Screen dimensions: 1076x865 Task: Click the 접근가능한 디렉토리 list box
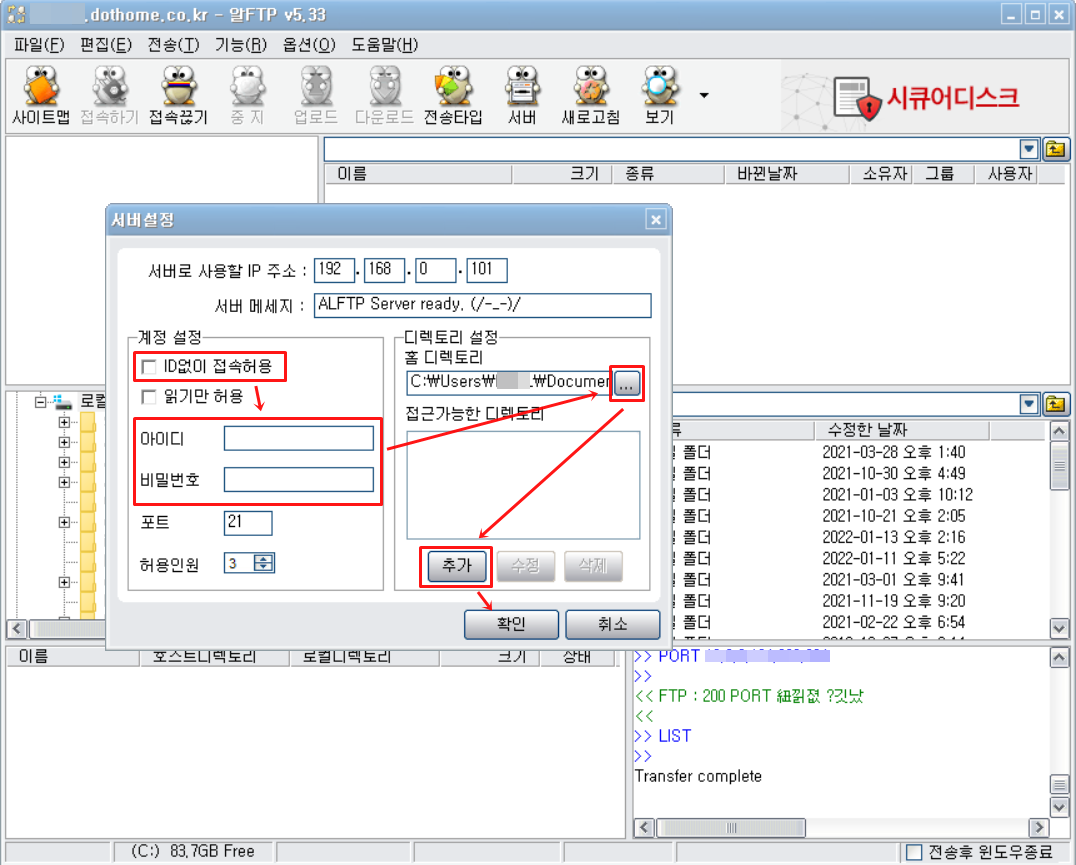point(523,484)
